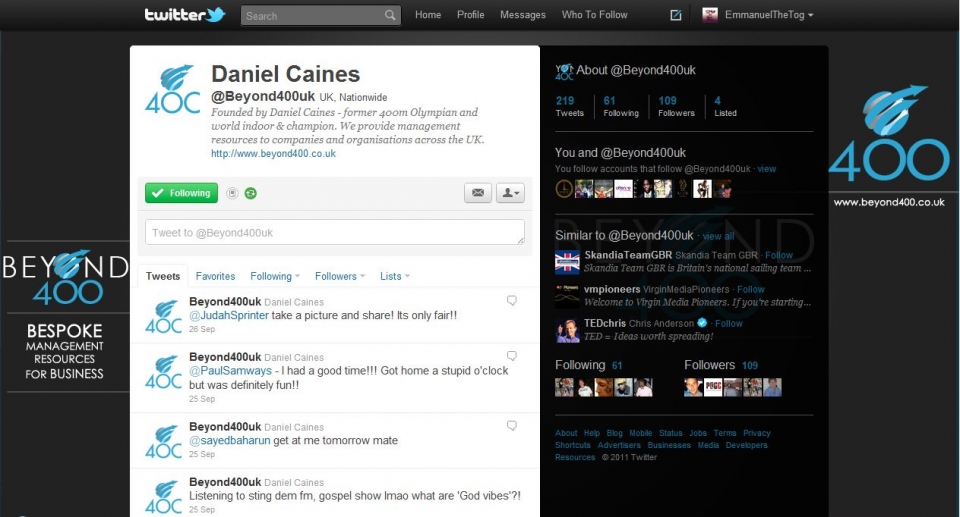Click the direct message envelope button
960x517 pixels.
click(478, 192)
